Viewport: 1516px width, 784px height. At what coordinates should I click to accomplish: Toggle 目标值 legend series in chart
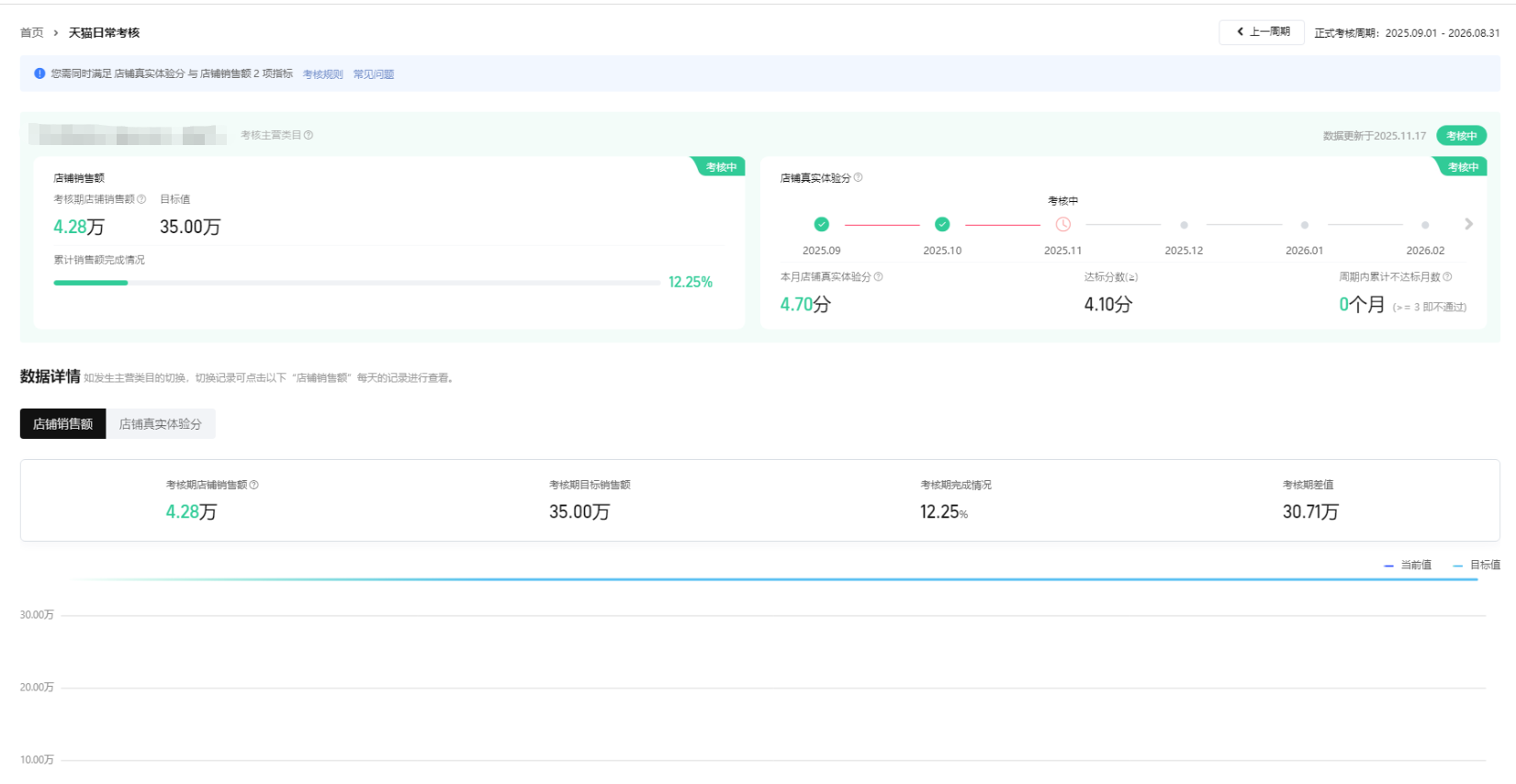[x=1477, y=566]
